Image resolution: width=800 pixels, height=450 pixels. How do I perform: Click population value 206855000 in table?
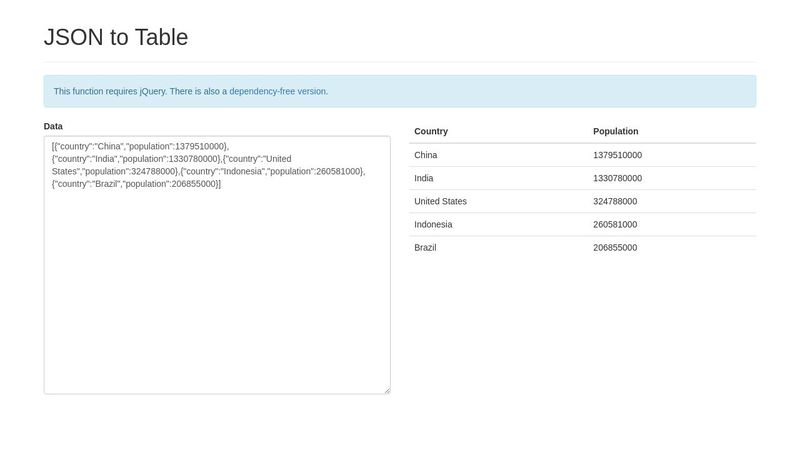coord(615,247)
